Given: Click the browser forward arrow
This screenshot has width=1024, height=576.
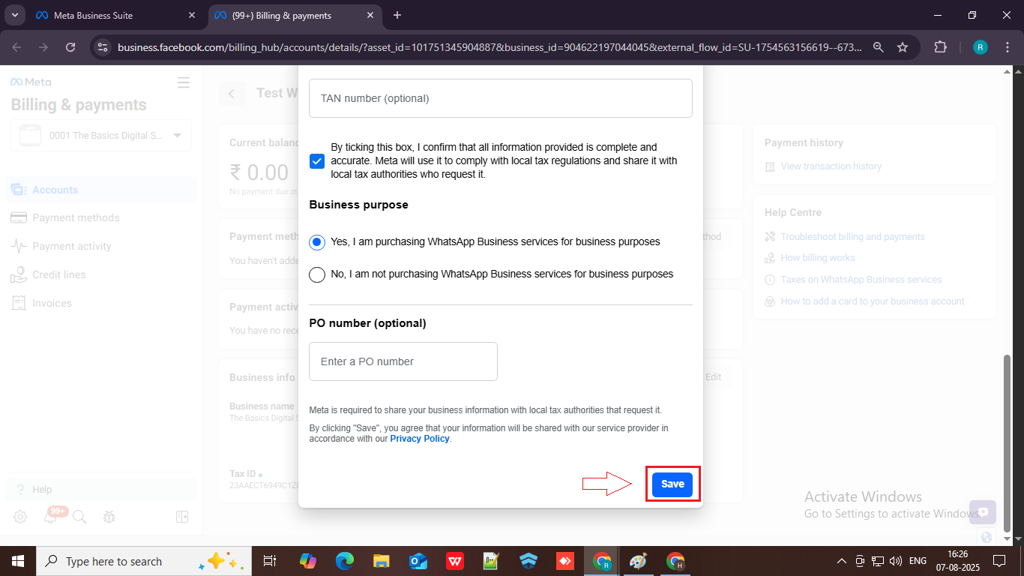Looking at the screenshot, I should (43, 47).
